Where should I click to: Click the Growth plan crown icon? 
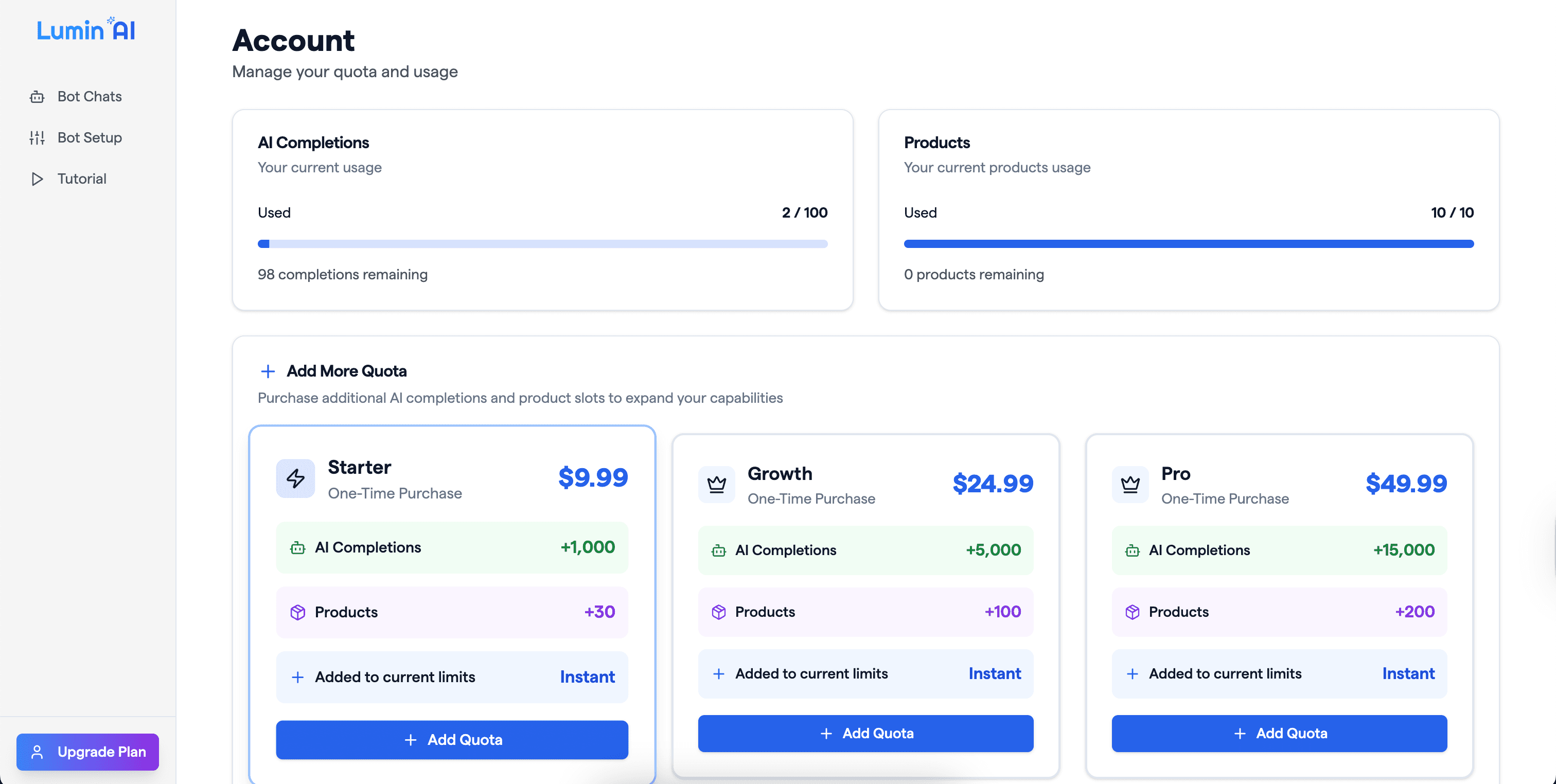pos(716,485)
